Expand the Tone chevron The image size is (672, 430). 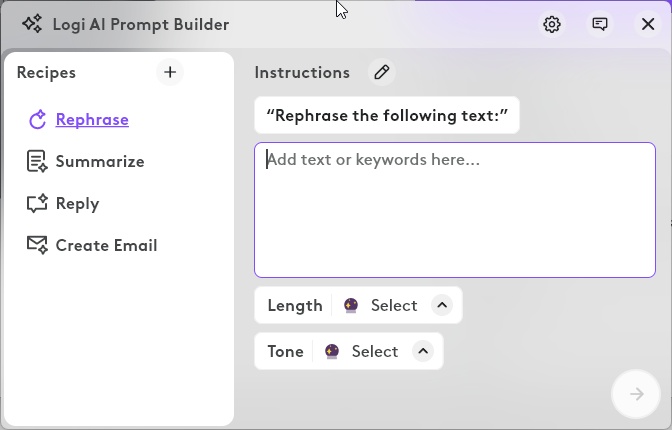pos(423,351)
